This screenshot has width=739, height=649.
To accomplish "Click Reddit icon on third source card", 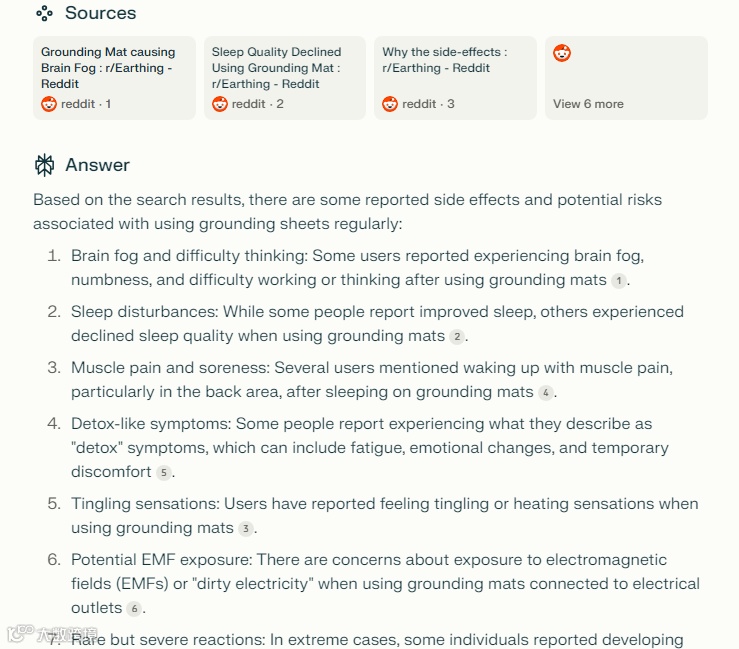I will (390, 104).
